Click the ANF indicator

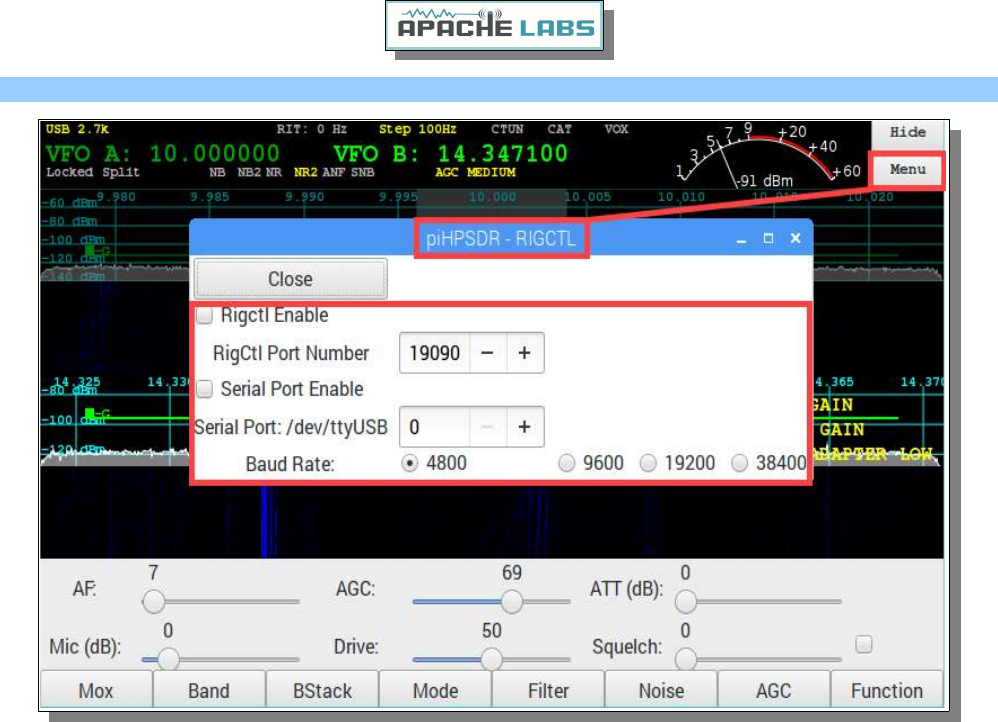334,173
